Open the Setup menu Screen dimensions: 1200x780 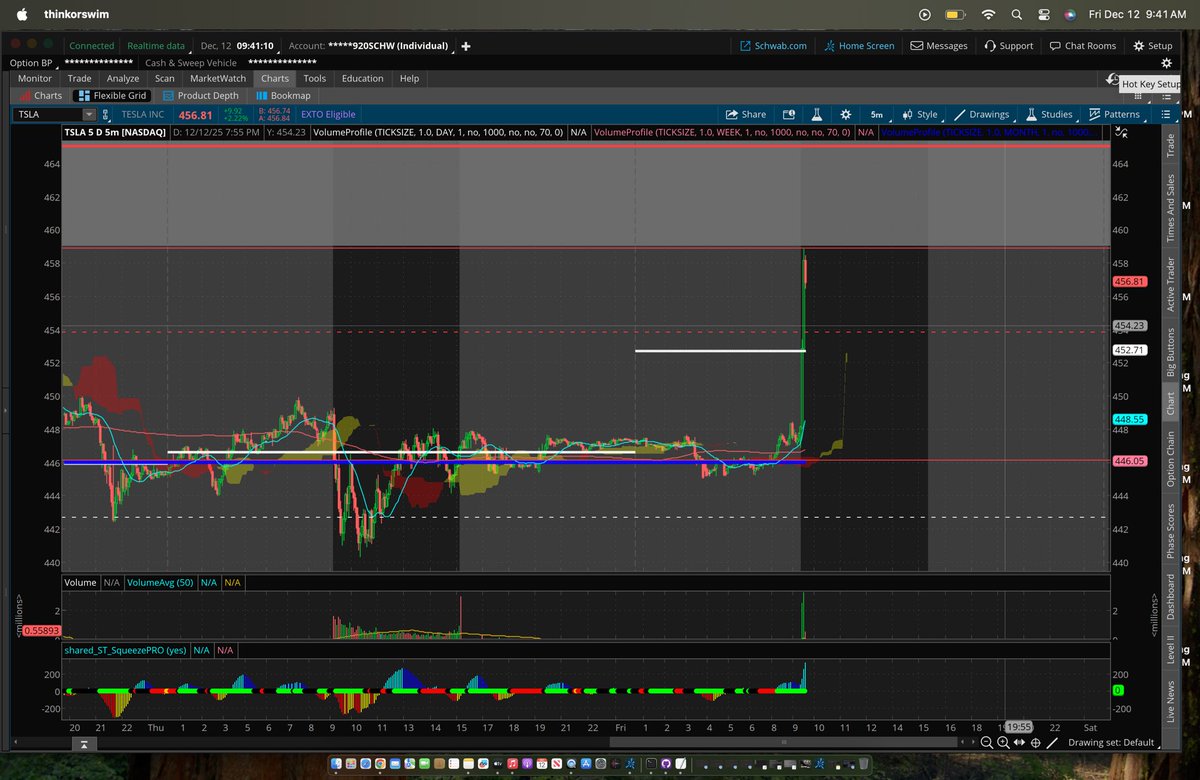pyautogui.click(x=1153, y=46)
